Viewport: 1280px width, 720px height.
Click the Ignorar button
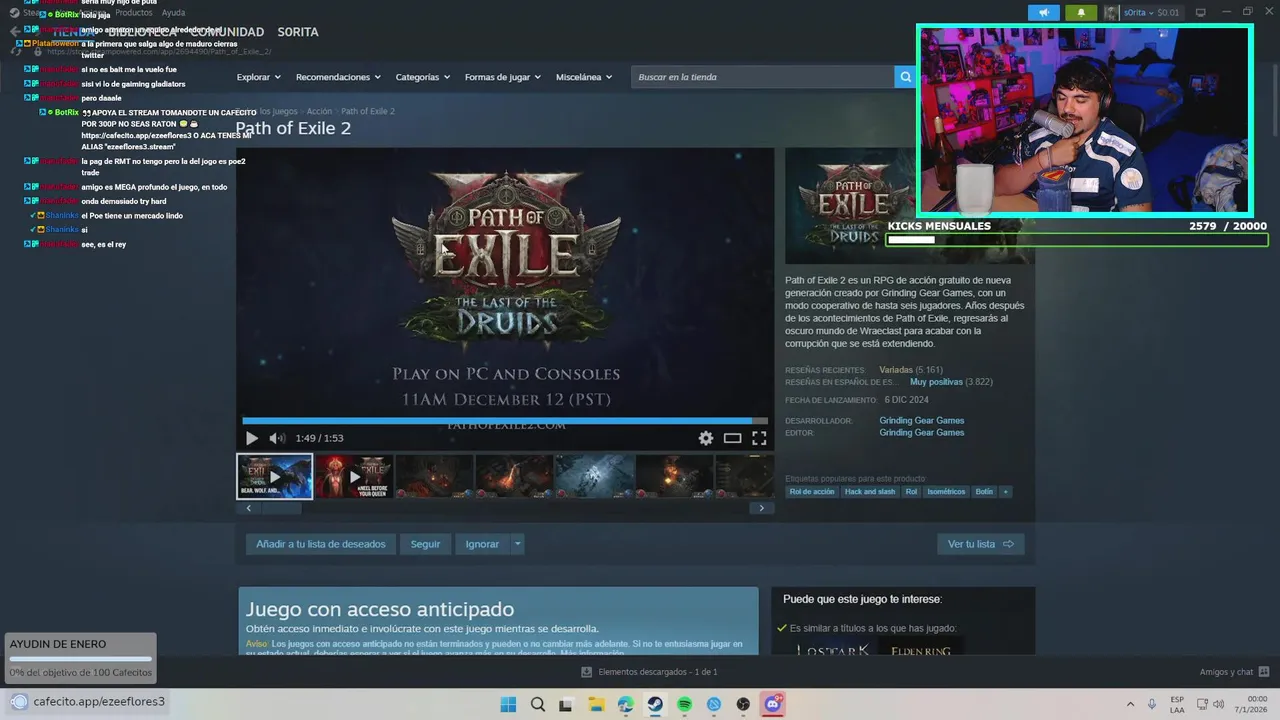coord(482,544)
